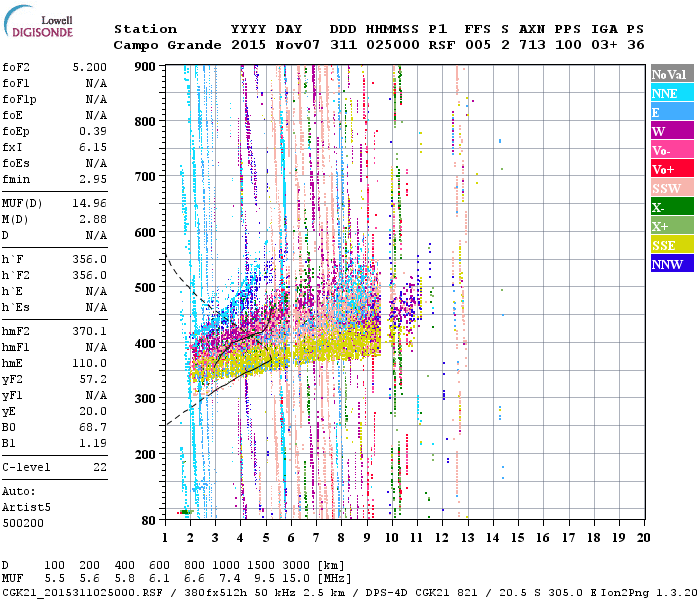Click the 80 km height axis label
This screenshot has height=600, width=700.
click(149, 520)
